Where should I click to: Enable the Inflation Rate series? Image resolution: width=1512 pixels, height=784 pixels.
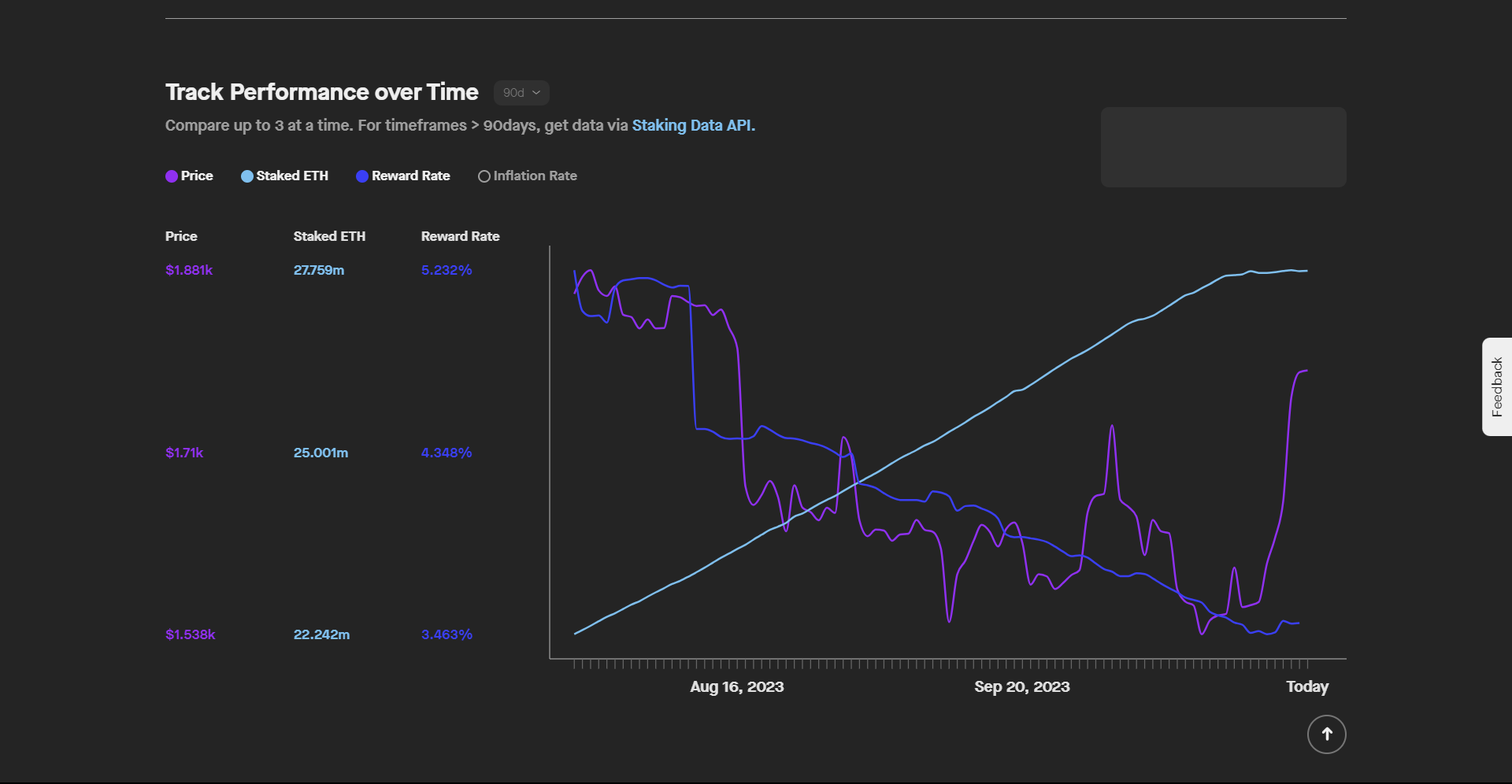tap(528, 176)
